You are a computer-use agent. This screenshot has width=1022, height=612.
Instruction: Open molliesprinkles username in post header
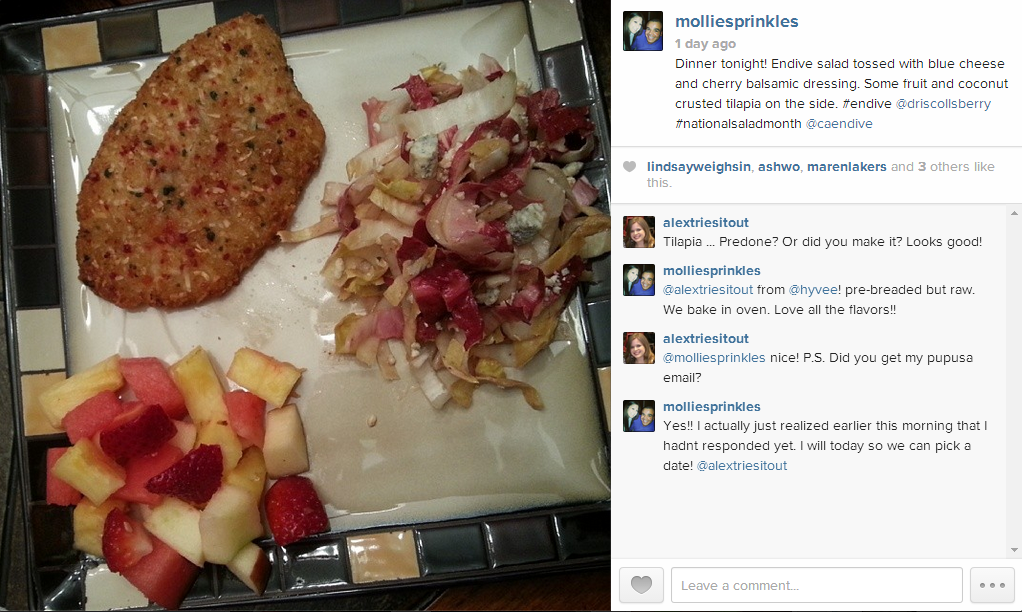(737, 22)
